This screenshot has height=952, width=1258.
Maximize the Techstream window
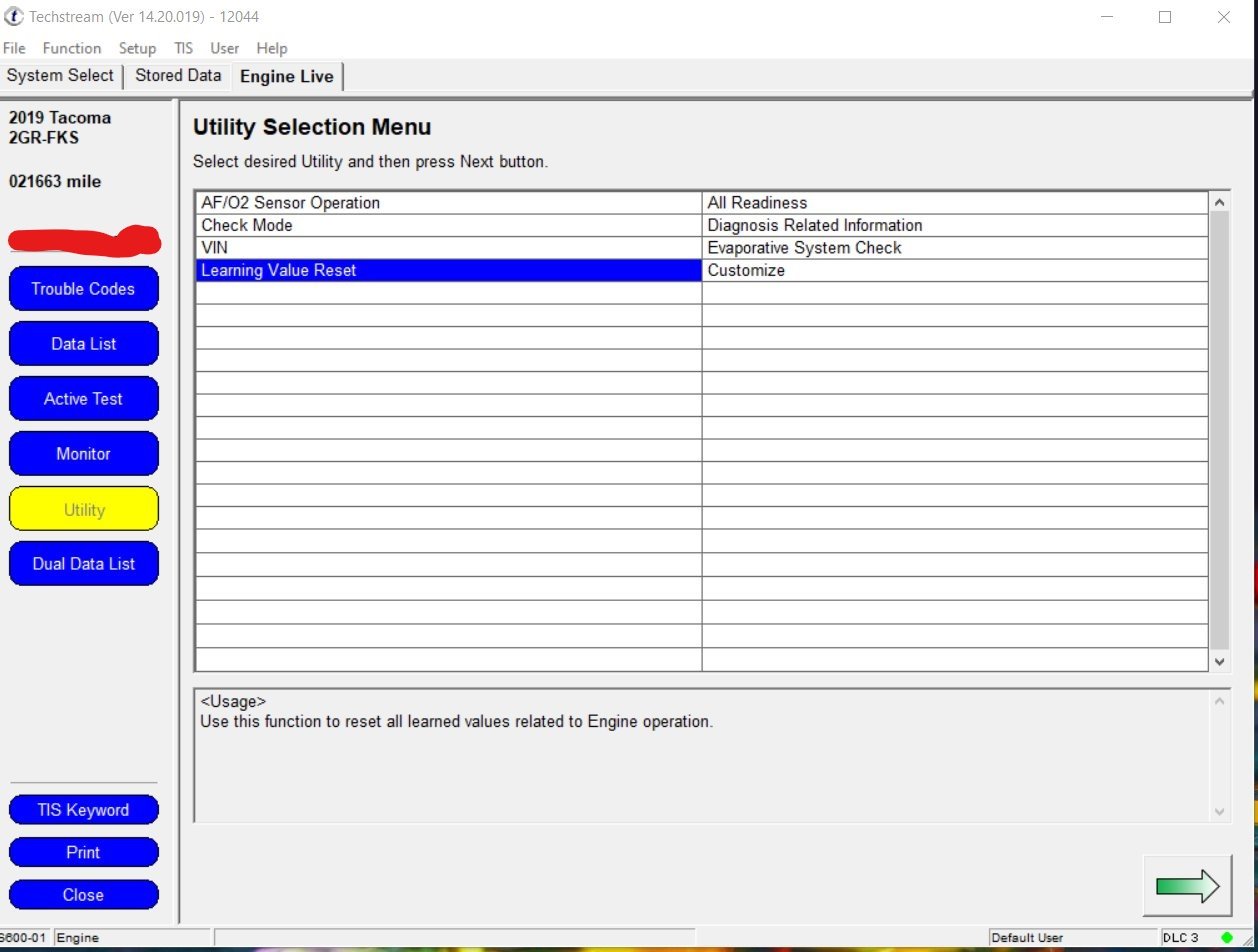tap(1165, 17)
